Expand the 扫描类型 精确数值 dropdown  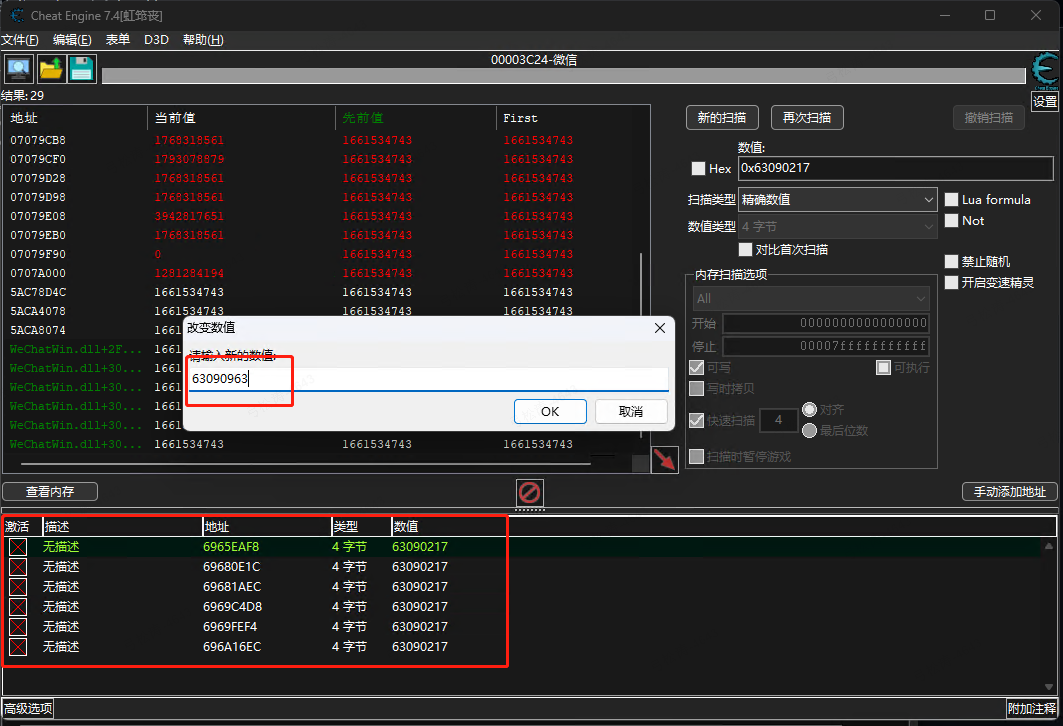837,199
